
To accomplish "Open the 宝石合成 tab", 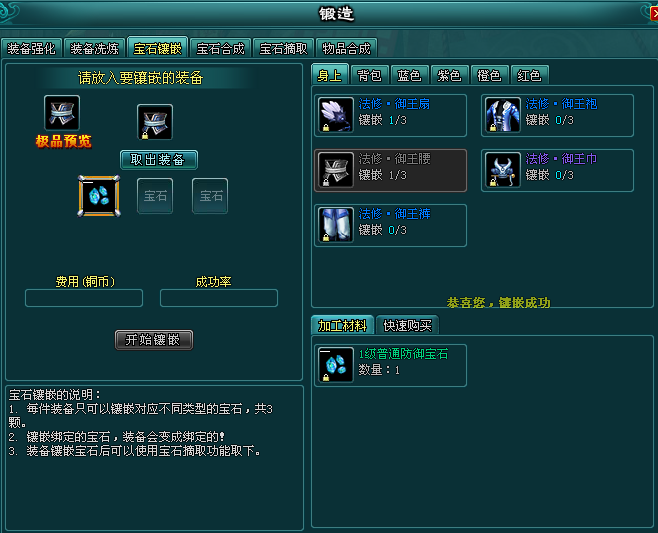I will [x=220, y=49].
